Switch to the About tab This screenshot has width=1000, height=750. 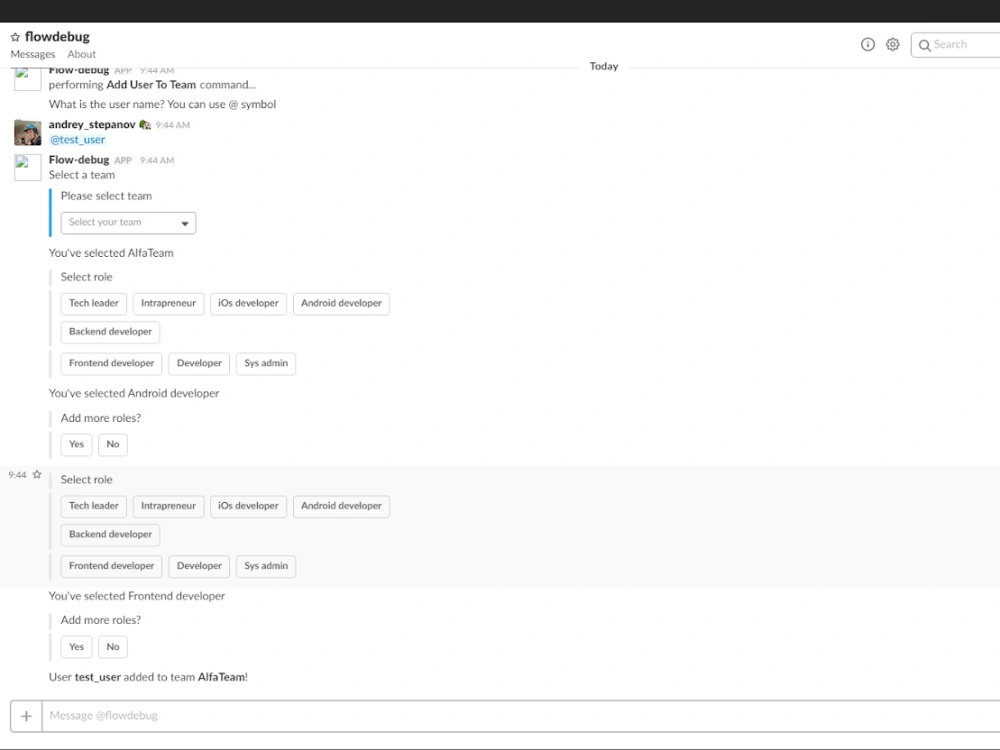point(82,54)
